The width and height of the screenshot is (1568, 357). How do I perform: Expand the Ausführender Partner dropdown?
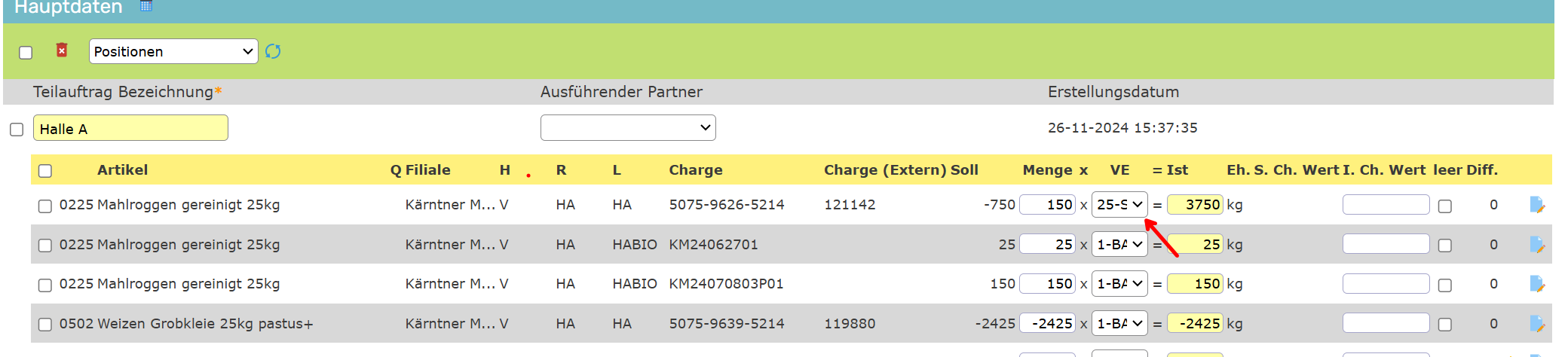tap(628, 127)
